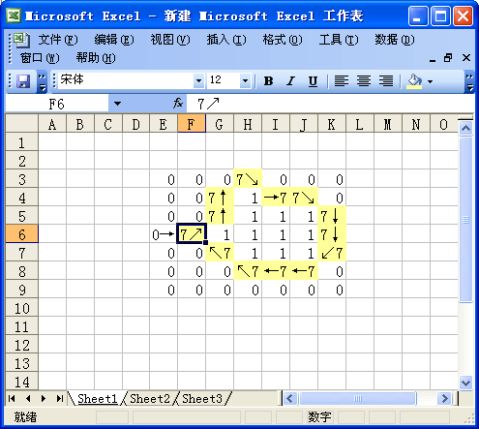Switch to the Sheet3 tab
479x429 pixels.
pos(202,398)
